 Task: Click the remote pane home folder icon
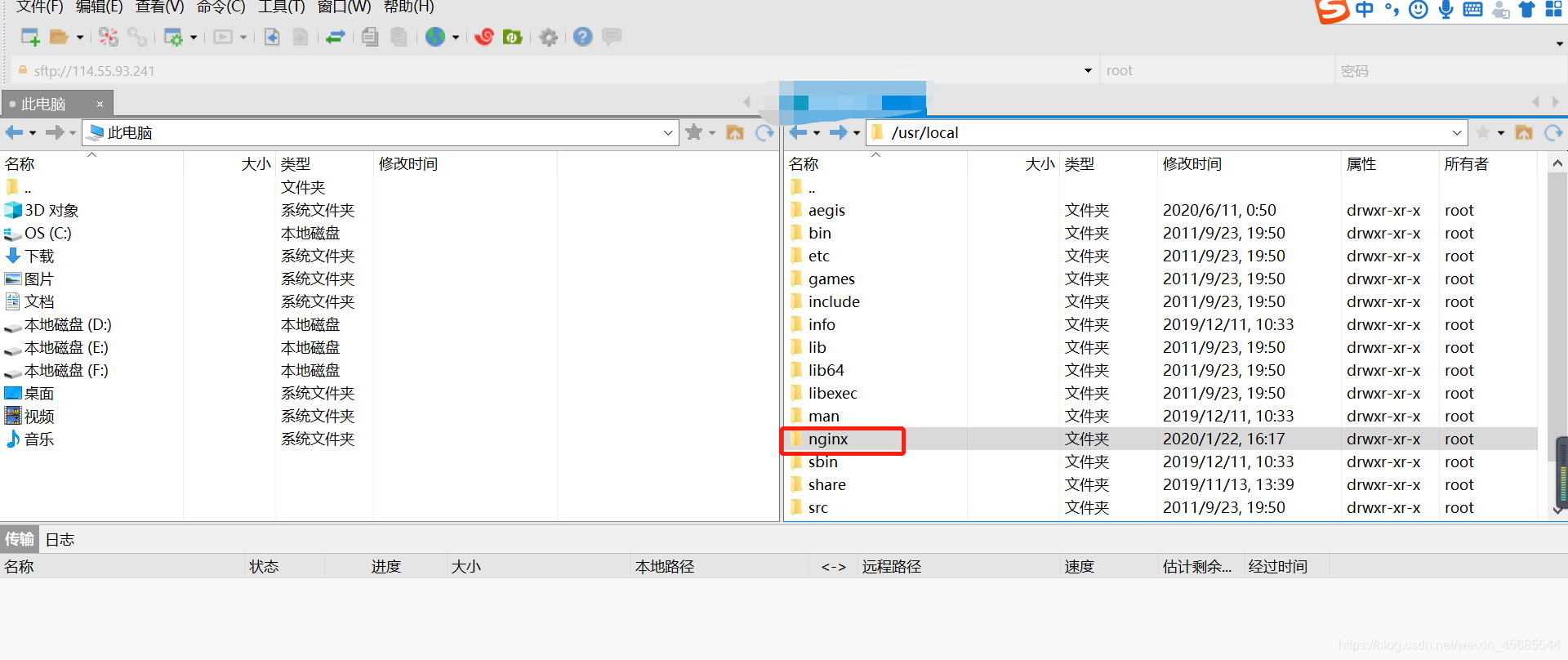point(1524,132)
